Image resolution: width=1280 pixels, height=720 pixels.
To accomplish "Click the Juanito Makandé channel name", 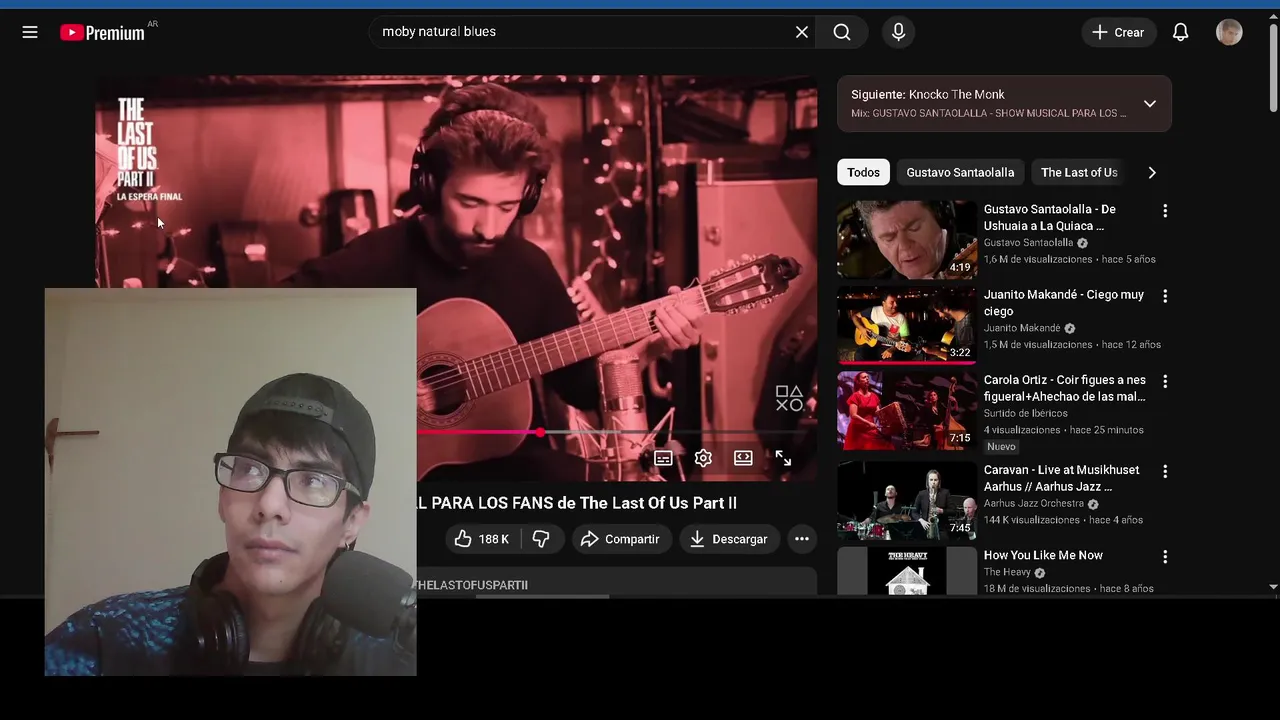I will (1022, 328).
